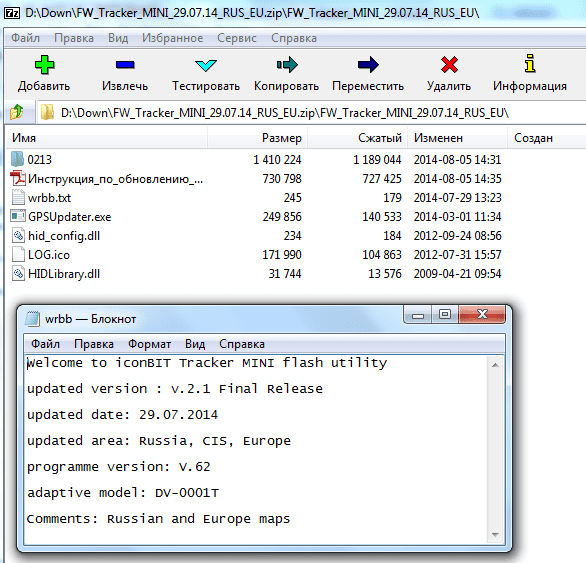The width and height of the screenshot is (586, 563).
Task: Select the wrbb.txt file icon
Action: (x=18, y=197)
